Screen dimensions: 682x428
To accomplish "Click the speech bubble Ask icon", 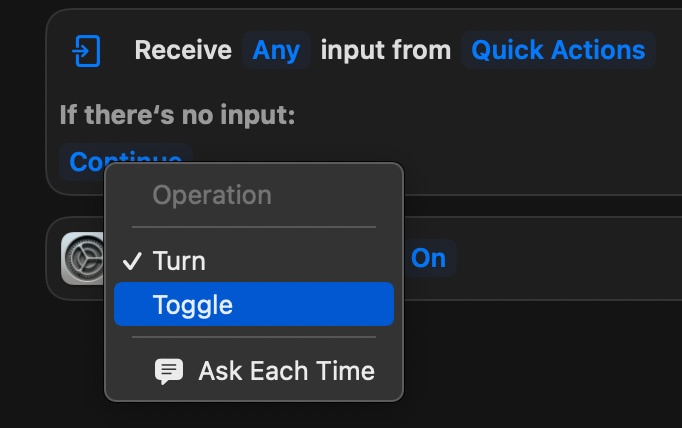I will click(x=169, y=372).
